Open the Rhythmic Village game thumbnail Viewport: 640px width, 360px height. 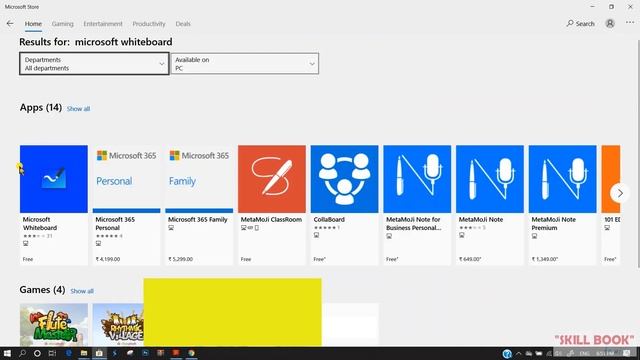(118, 325)
